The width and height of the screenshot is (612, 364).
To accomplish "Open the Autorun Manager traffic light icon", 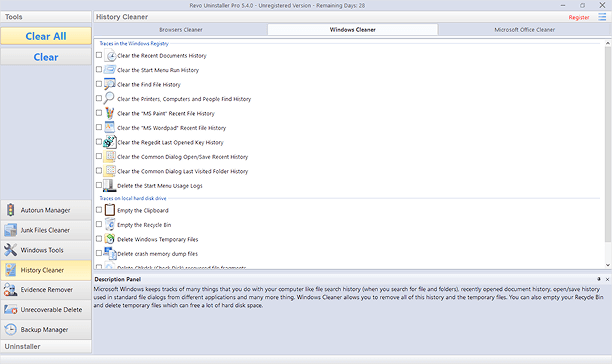I will (x=11, y=210).
